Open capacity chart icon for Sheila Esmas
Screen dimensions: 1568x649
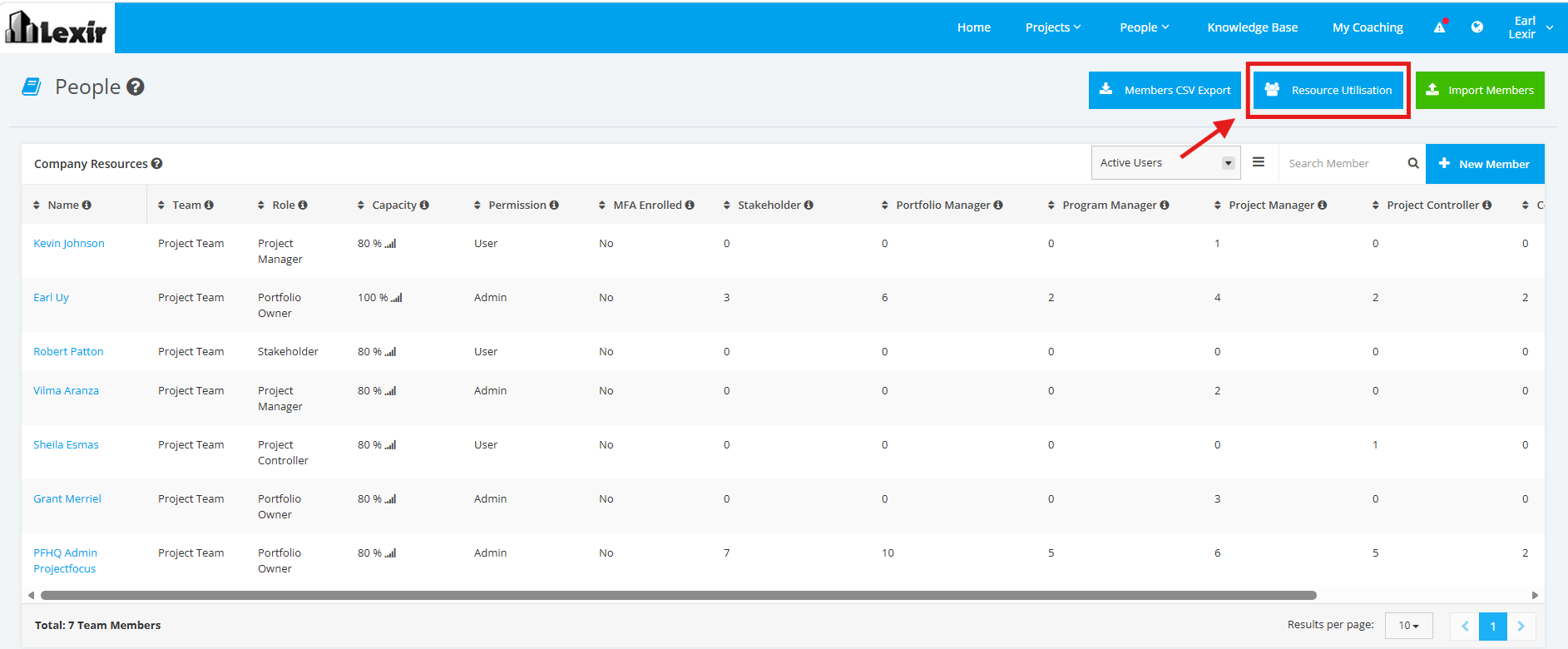click(390, 445)
